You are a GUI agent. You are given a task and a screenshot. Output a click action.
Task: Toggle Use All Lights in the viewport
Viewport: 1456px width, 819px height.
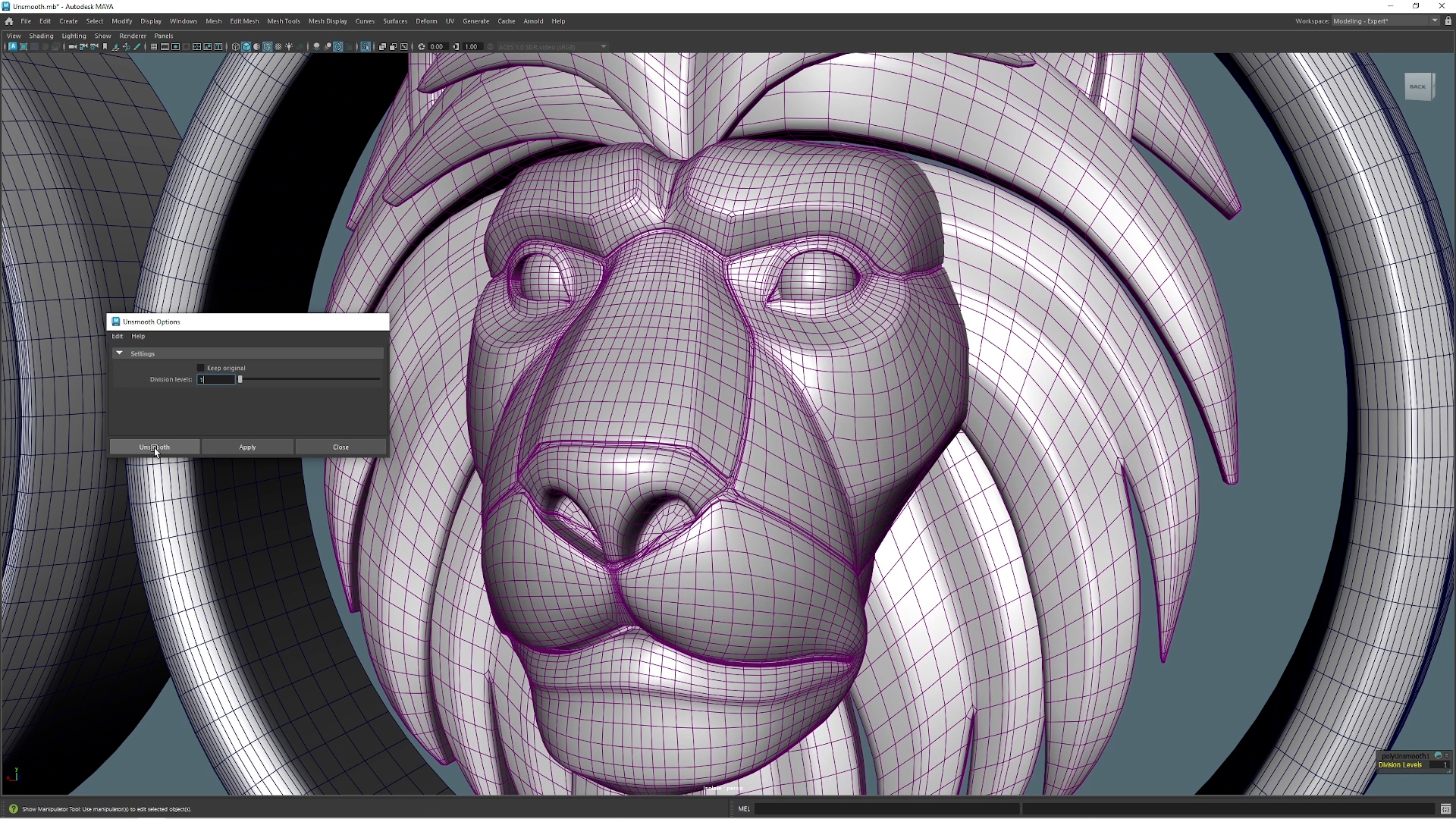[x=289, y=47]
